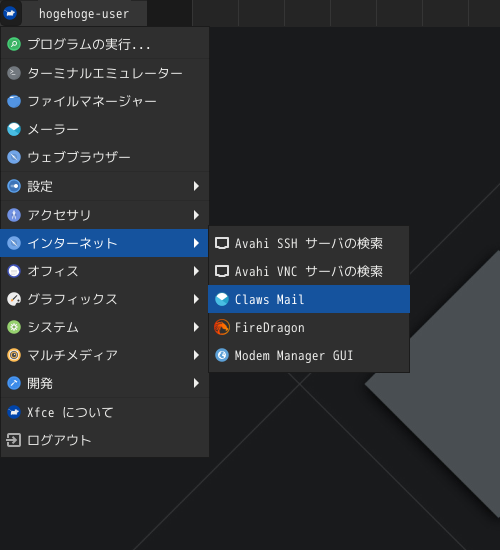Click the green magnifier icon beside プログラムの実行
Viewport: 500px width, 550px height.
pos(14,44)
